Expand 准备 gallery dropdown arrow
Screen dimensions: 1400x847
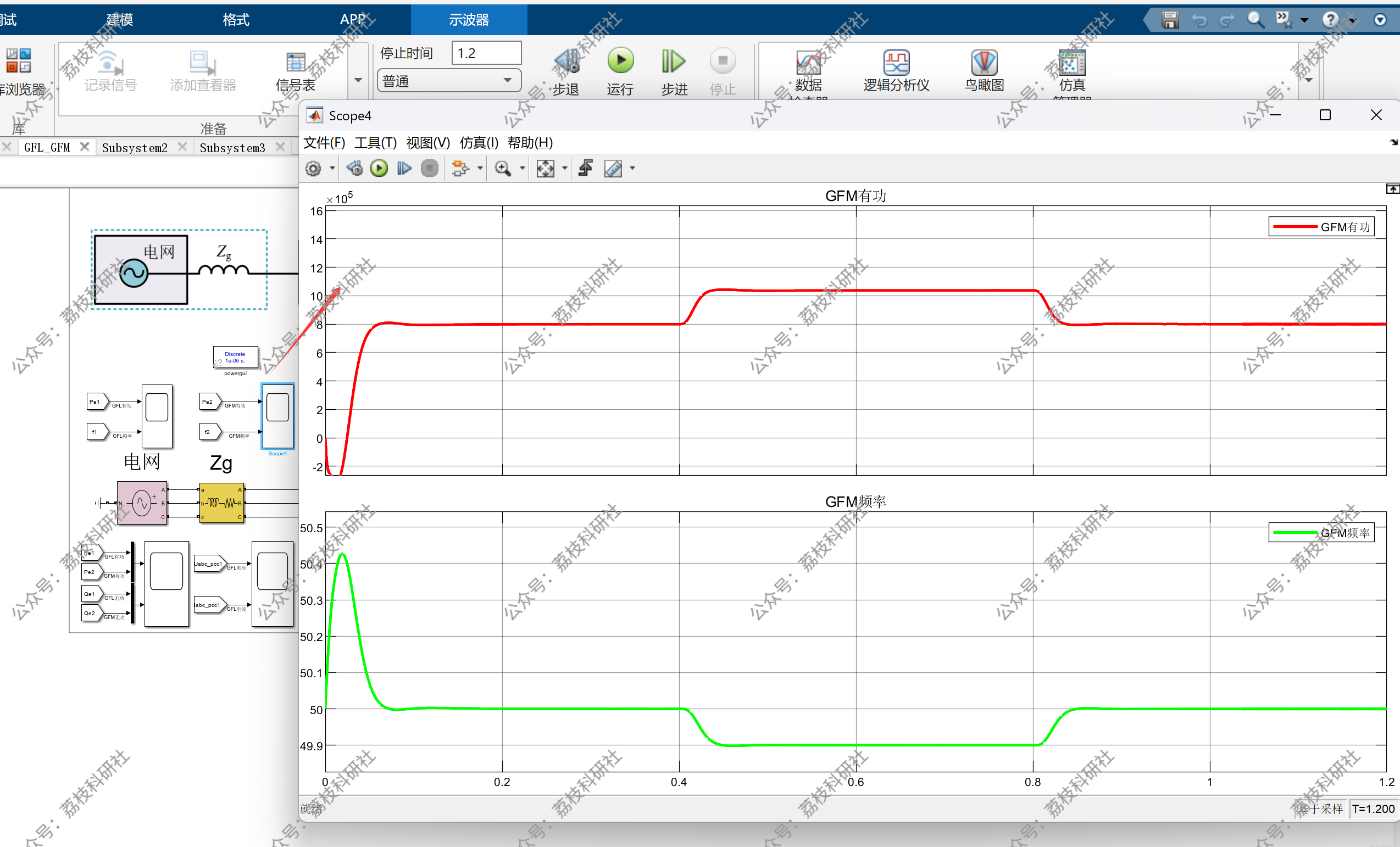tap(358, 80)
